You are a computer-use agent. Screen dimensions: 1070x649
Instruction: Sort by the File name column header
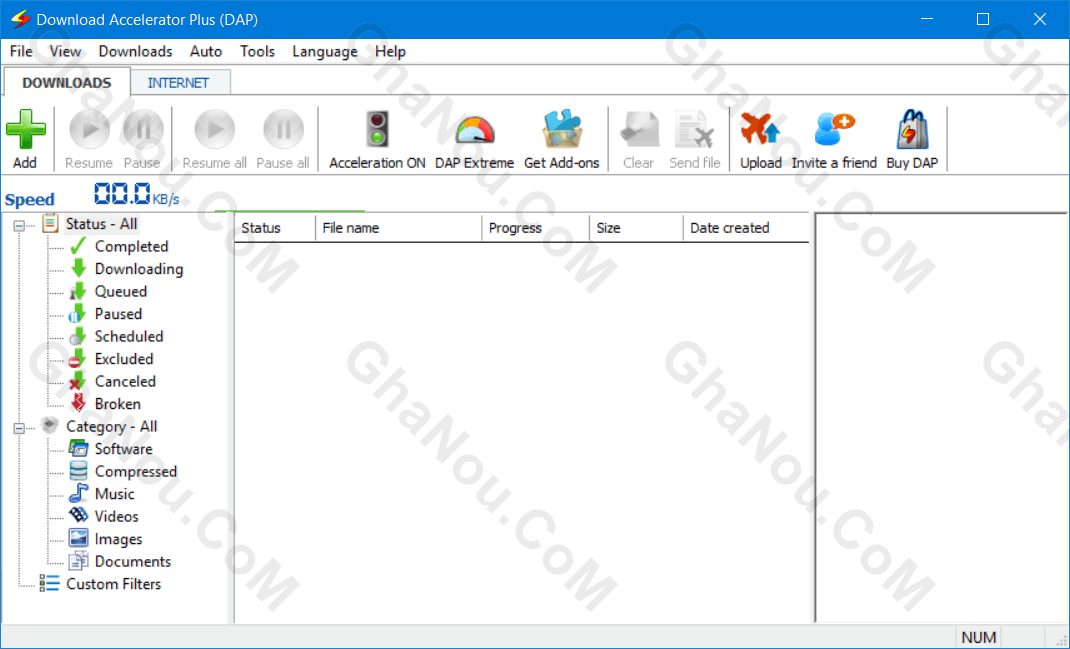(399, 228)
